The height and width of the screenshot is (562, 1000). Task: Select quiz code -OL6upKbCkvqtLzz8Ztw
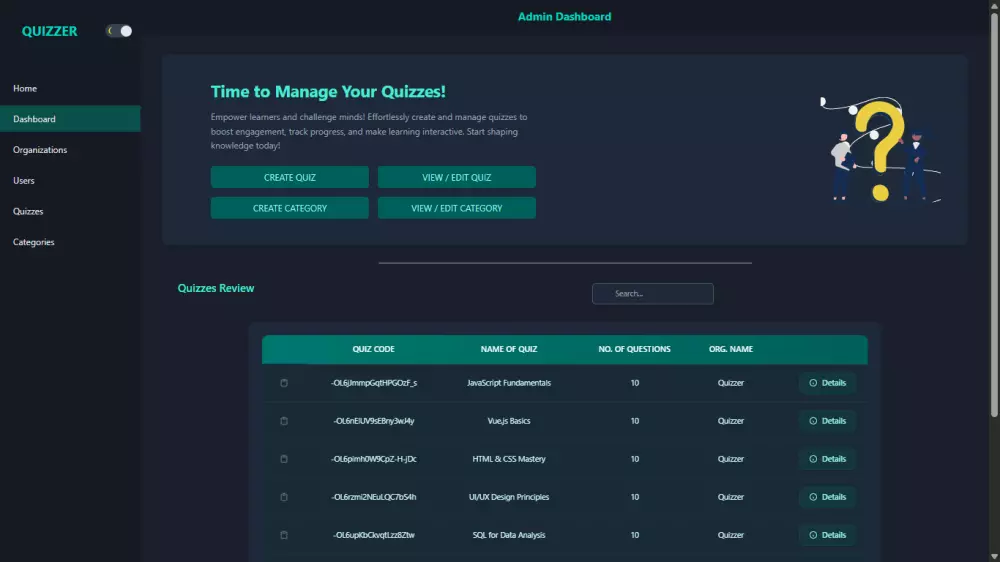coord(374,535)
